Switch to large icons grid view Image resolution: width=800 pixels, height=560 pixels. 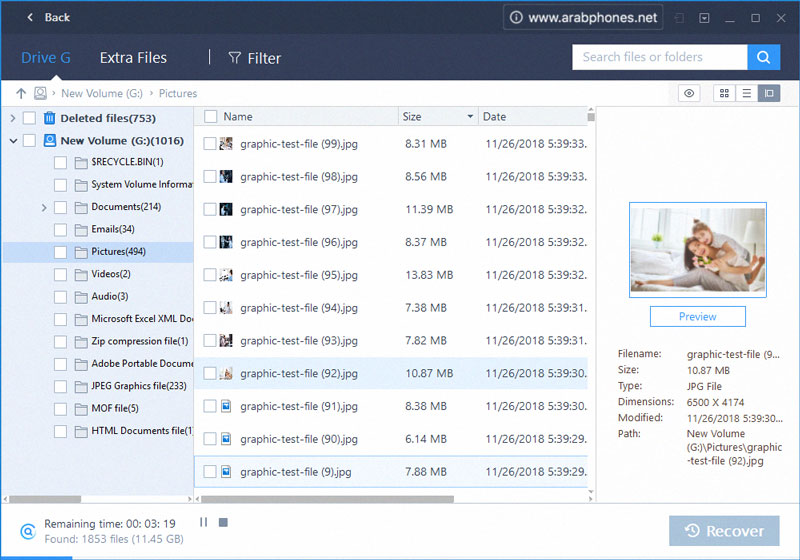click(x=724, y=93)
